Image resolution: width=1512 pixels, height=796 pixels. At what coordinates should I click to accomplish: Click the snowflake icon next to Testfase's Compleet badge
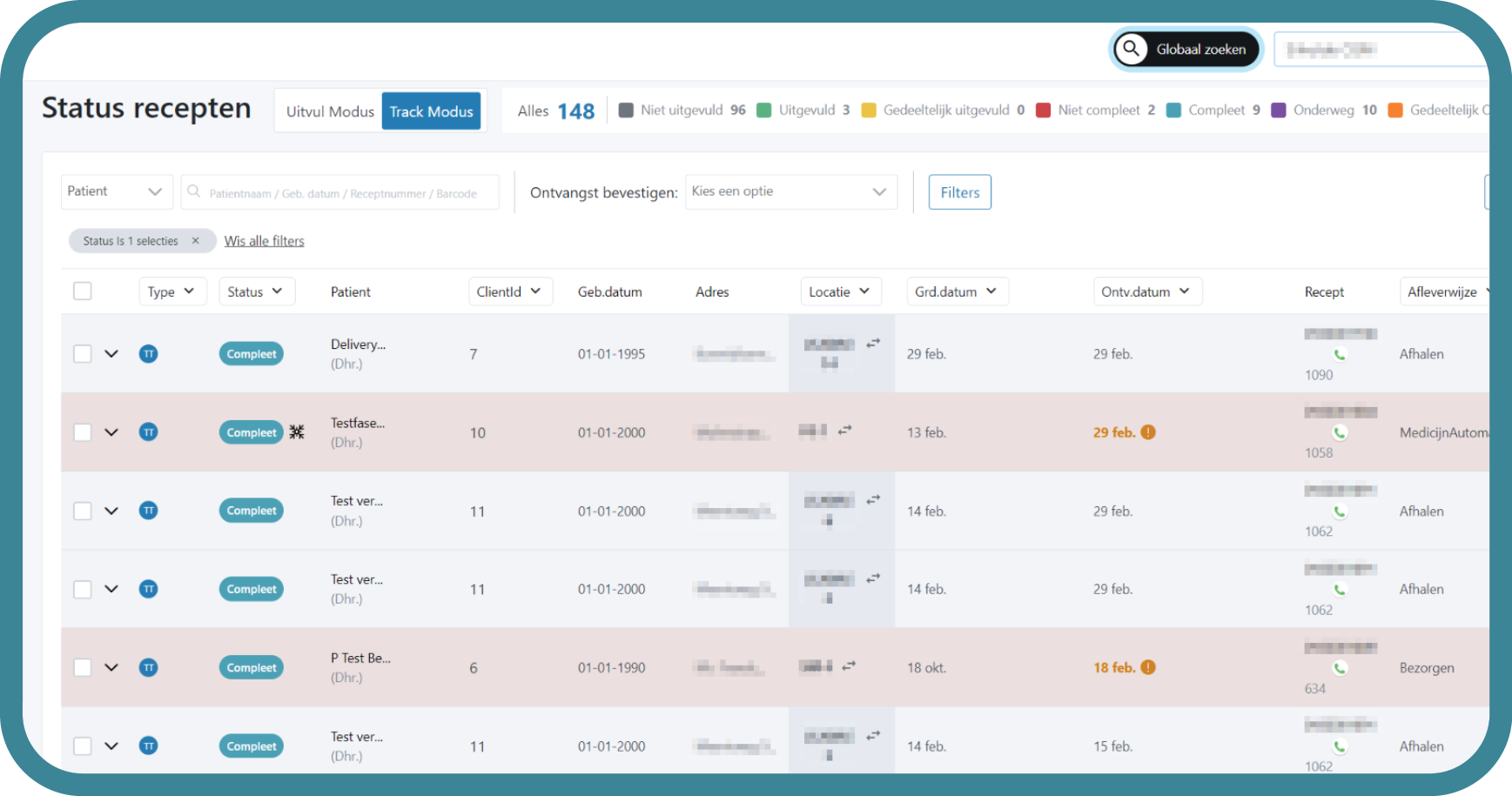pos(297,431)
